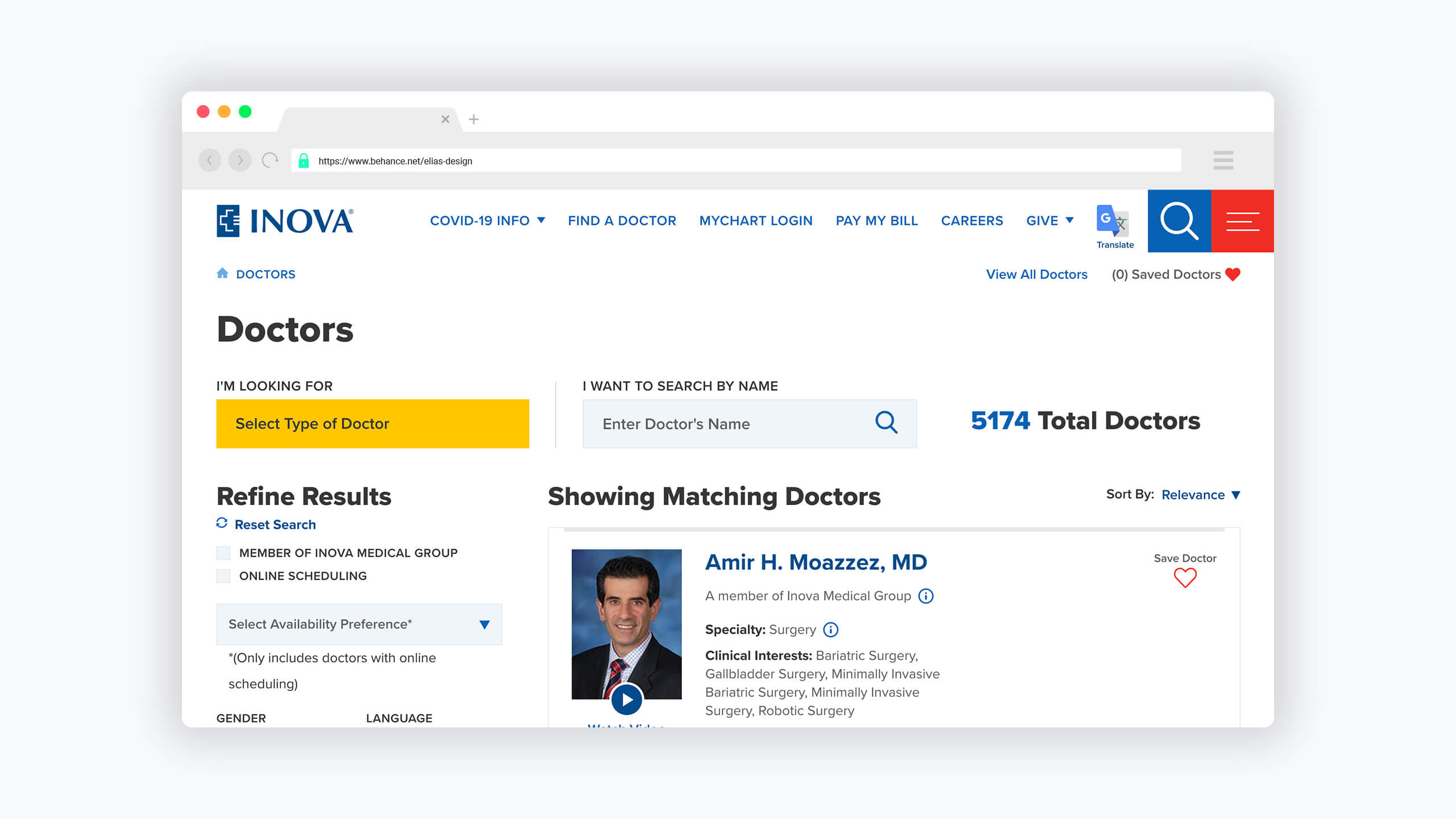This screenshot has width=1456, height=819.
Task: Click View All Doctors link
Action: coord(1036,275)
